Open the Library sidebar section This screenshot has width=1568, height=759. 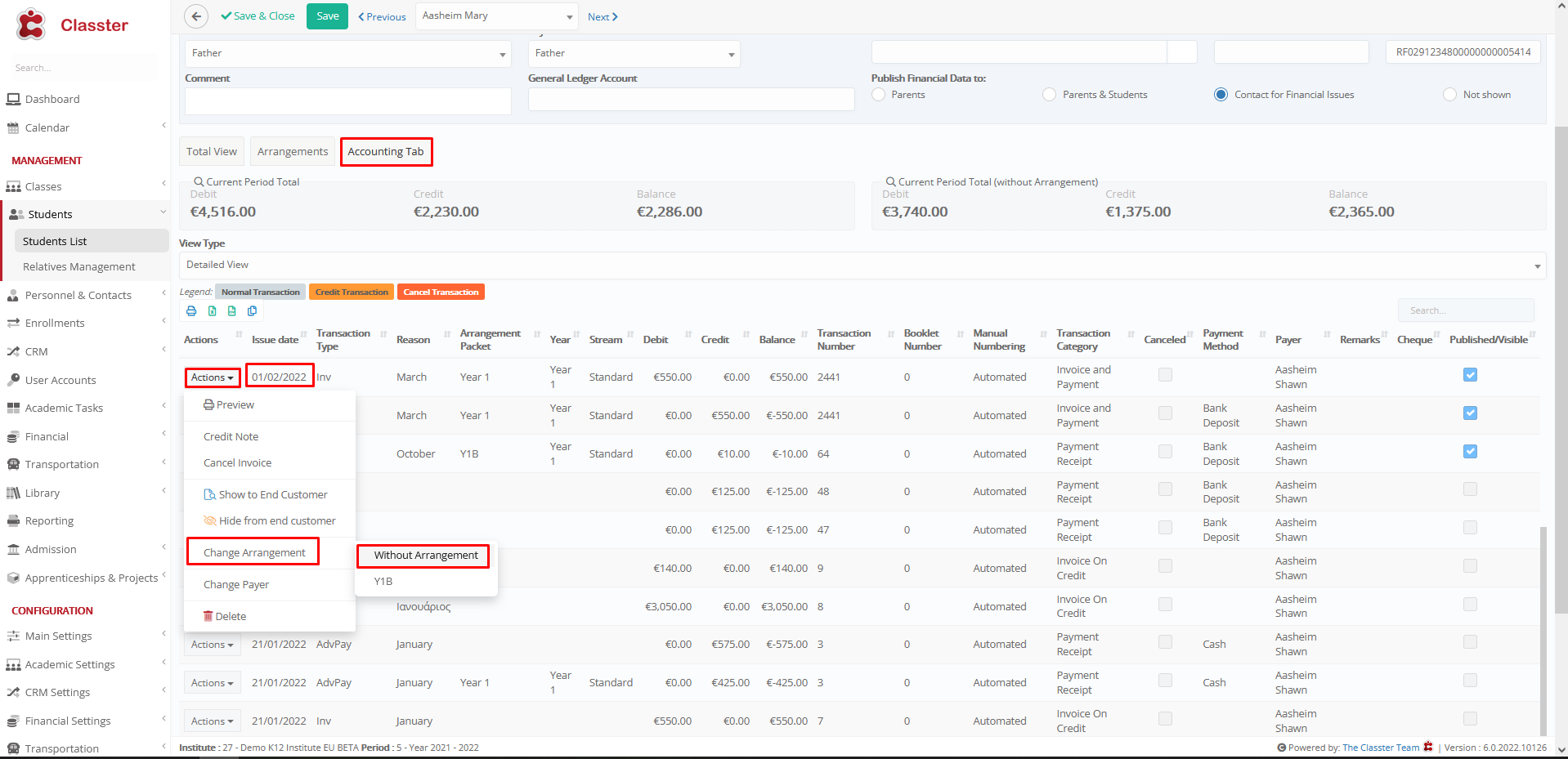point(43,493)
